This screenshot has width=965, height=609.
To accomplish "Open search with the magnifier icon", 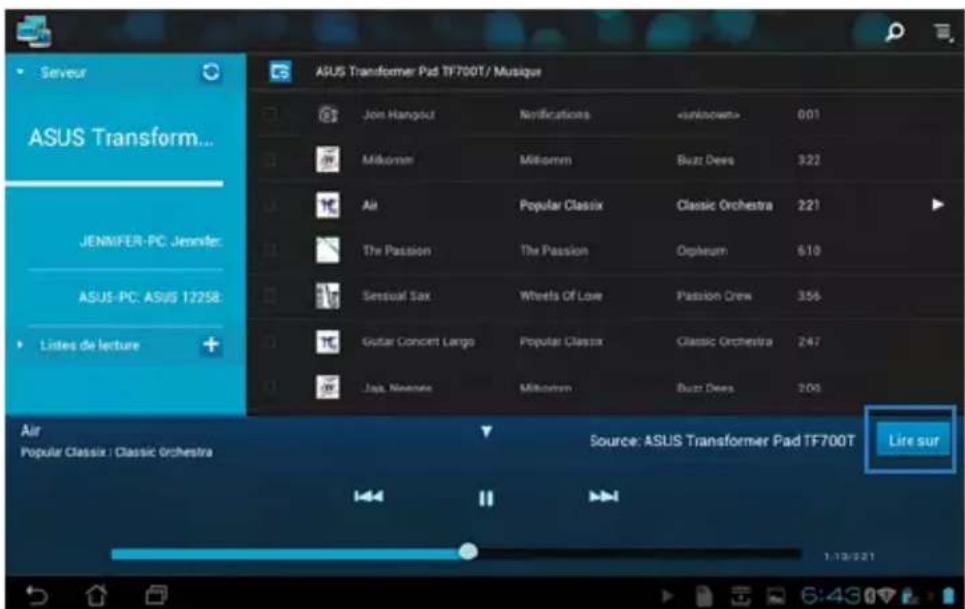I will (895, 31).
